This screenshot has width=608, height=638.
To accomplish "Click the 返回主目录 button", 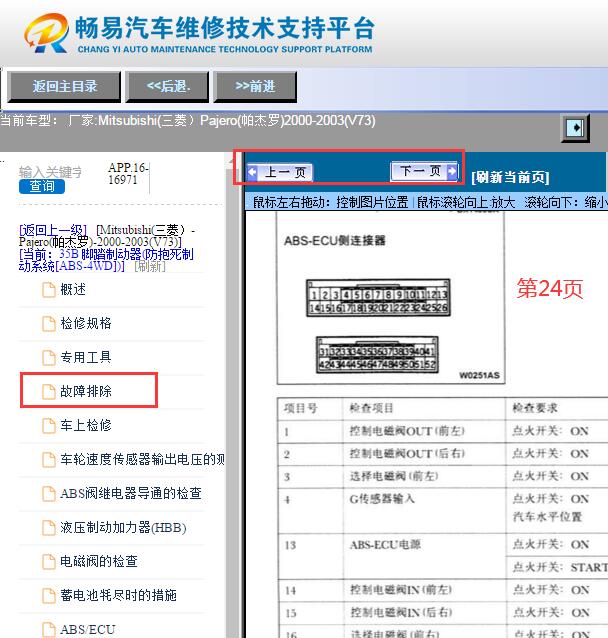I will click(x=64, y=87).
